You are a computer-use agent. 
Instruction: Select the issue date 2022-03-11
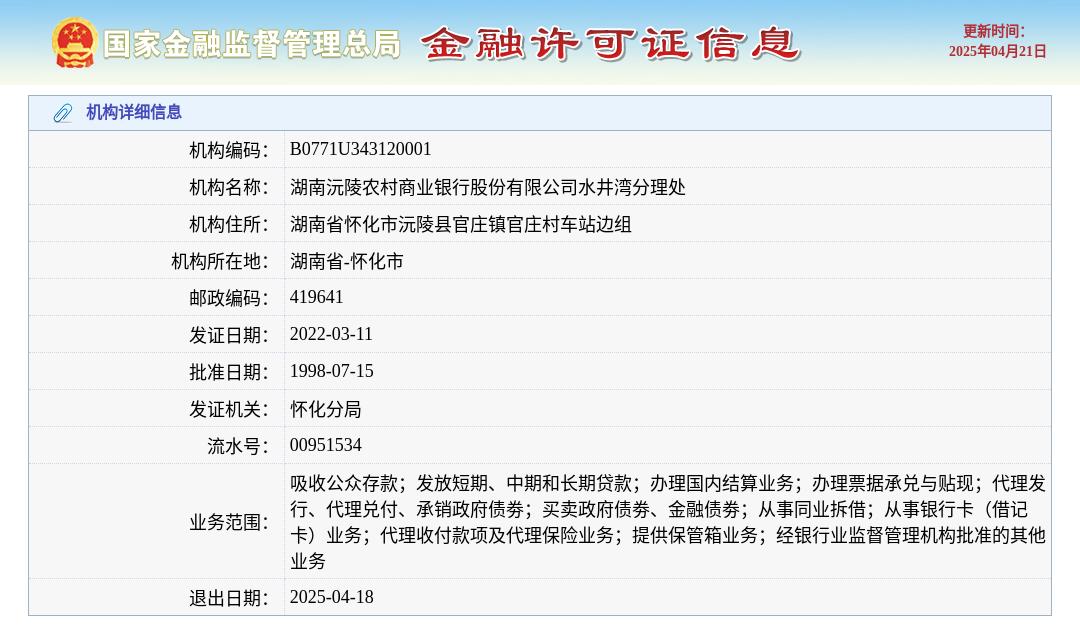point(331,335)
